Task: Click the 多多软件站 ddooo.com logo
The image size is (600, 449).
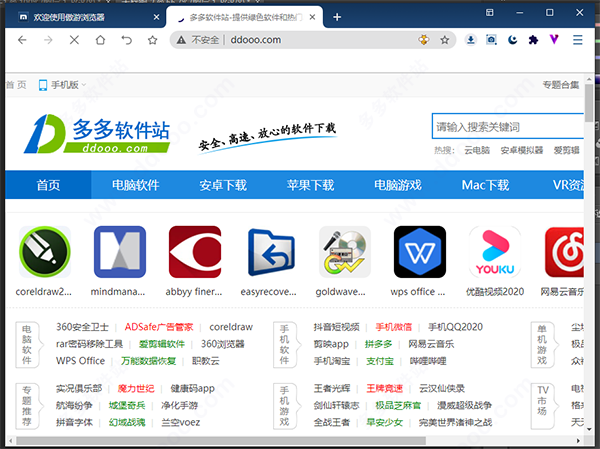Action: click(97, 134)
